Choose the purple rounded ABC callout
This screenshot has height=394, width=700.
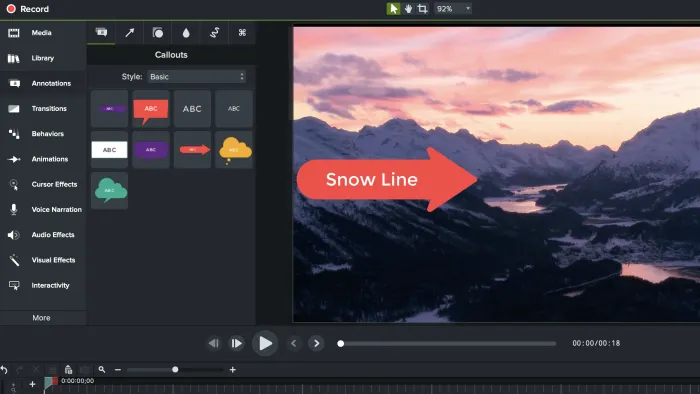151,150
